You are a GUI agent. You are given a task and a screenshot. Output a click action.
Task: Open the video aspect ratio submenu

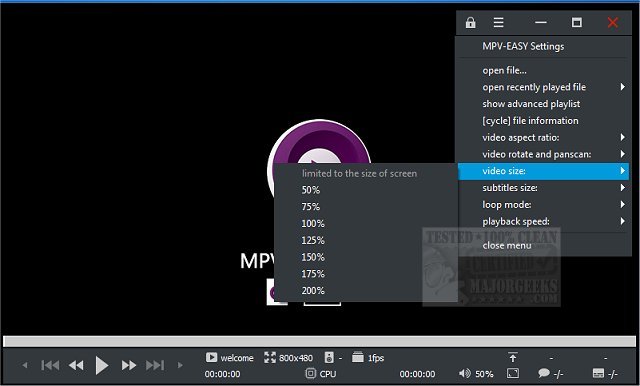(543, 138)
